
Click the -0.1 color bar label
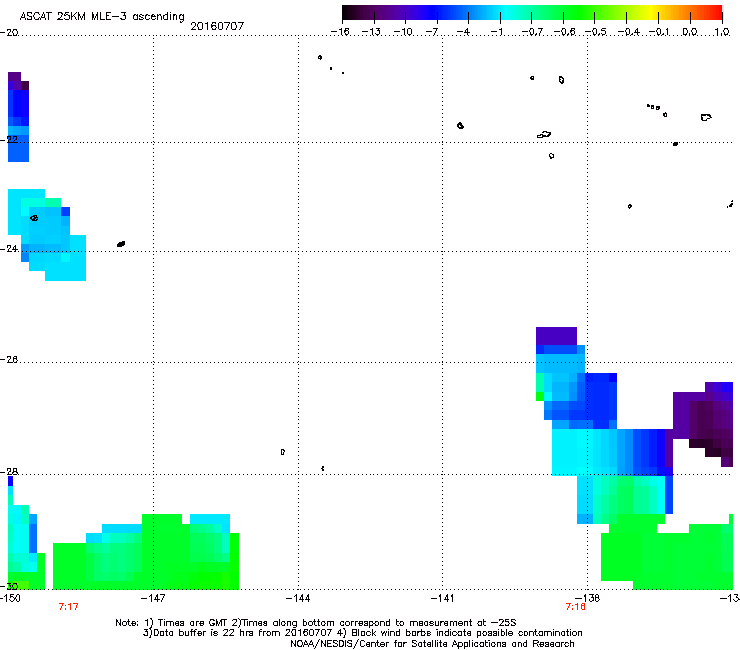pos(659,32)
